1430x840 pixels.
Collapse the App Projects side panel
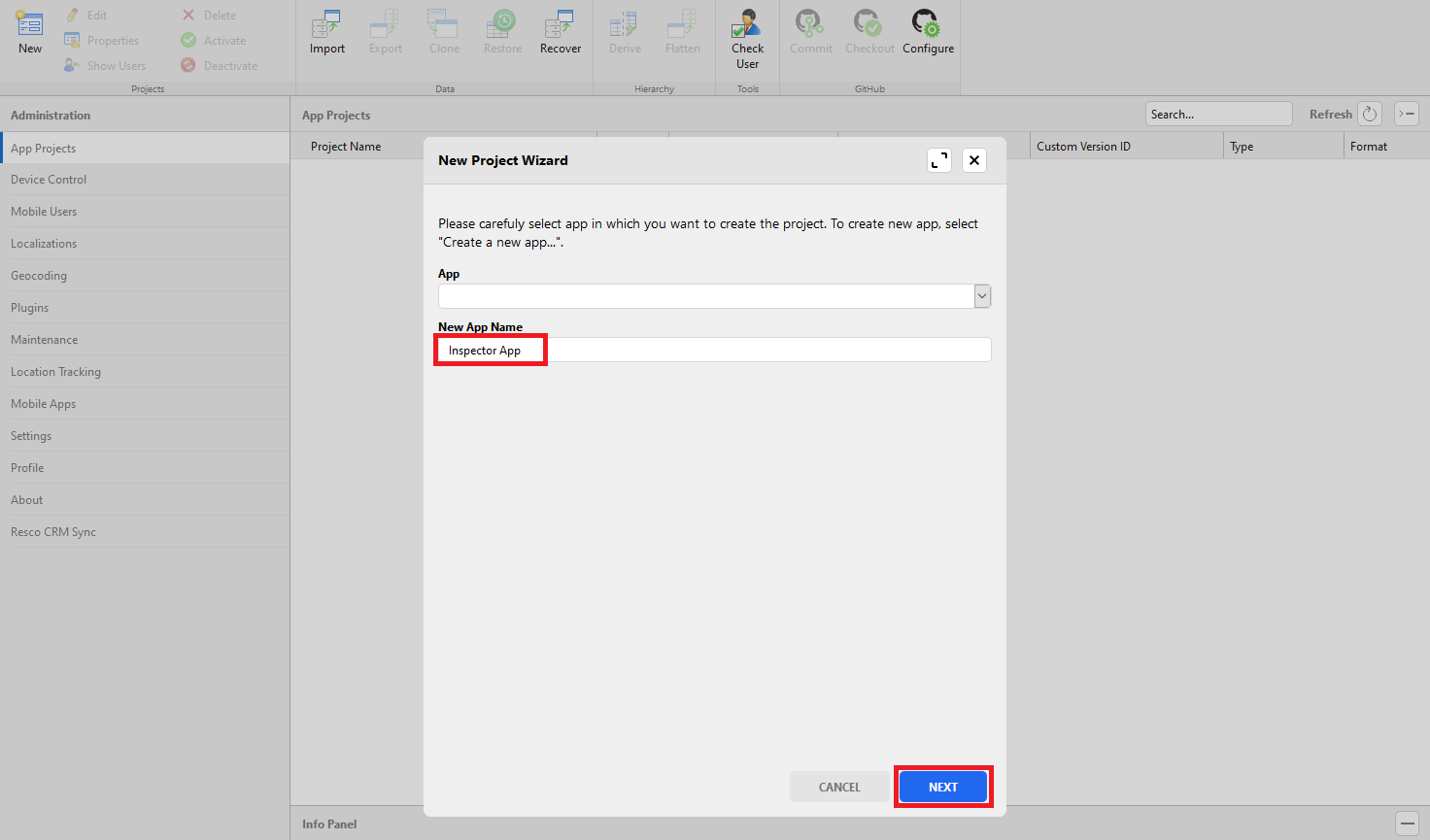point(1407,115)
